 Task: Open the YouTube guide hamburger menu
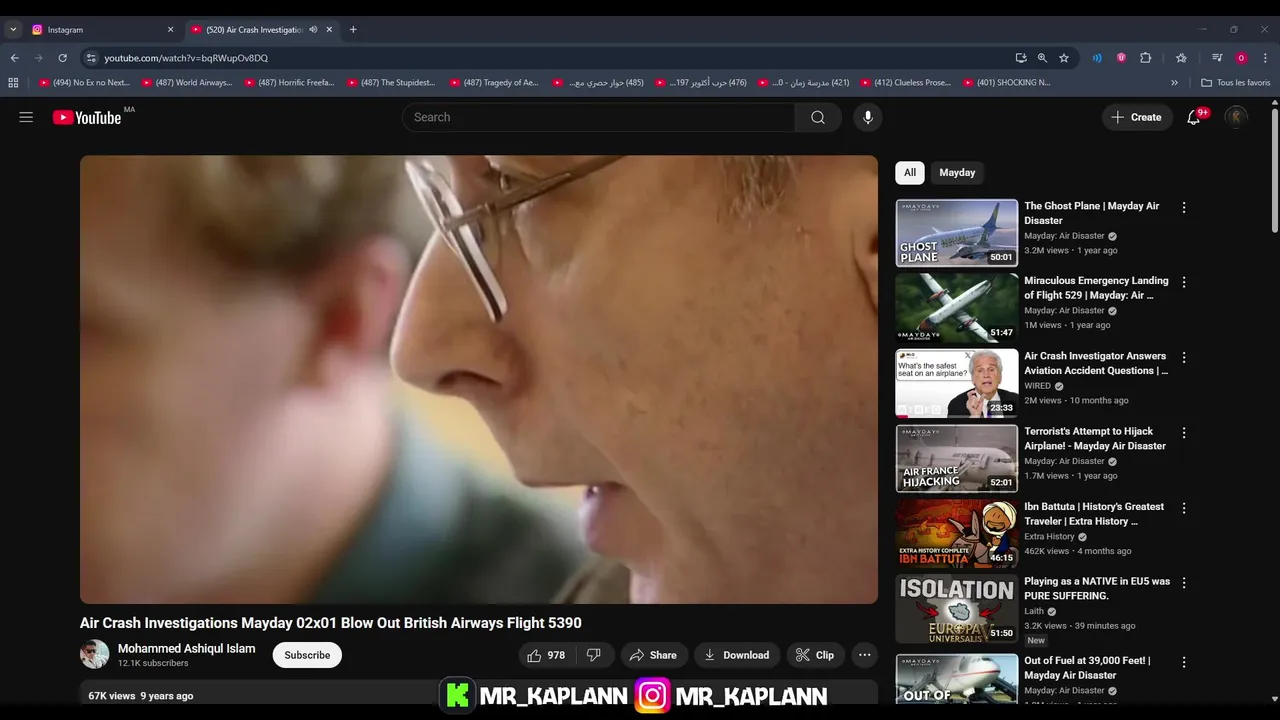coord(26,117)
